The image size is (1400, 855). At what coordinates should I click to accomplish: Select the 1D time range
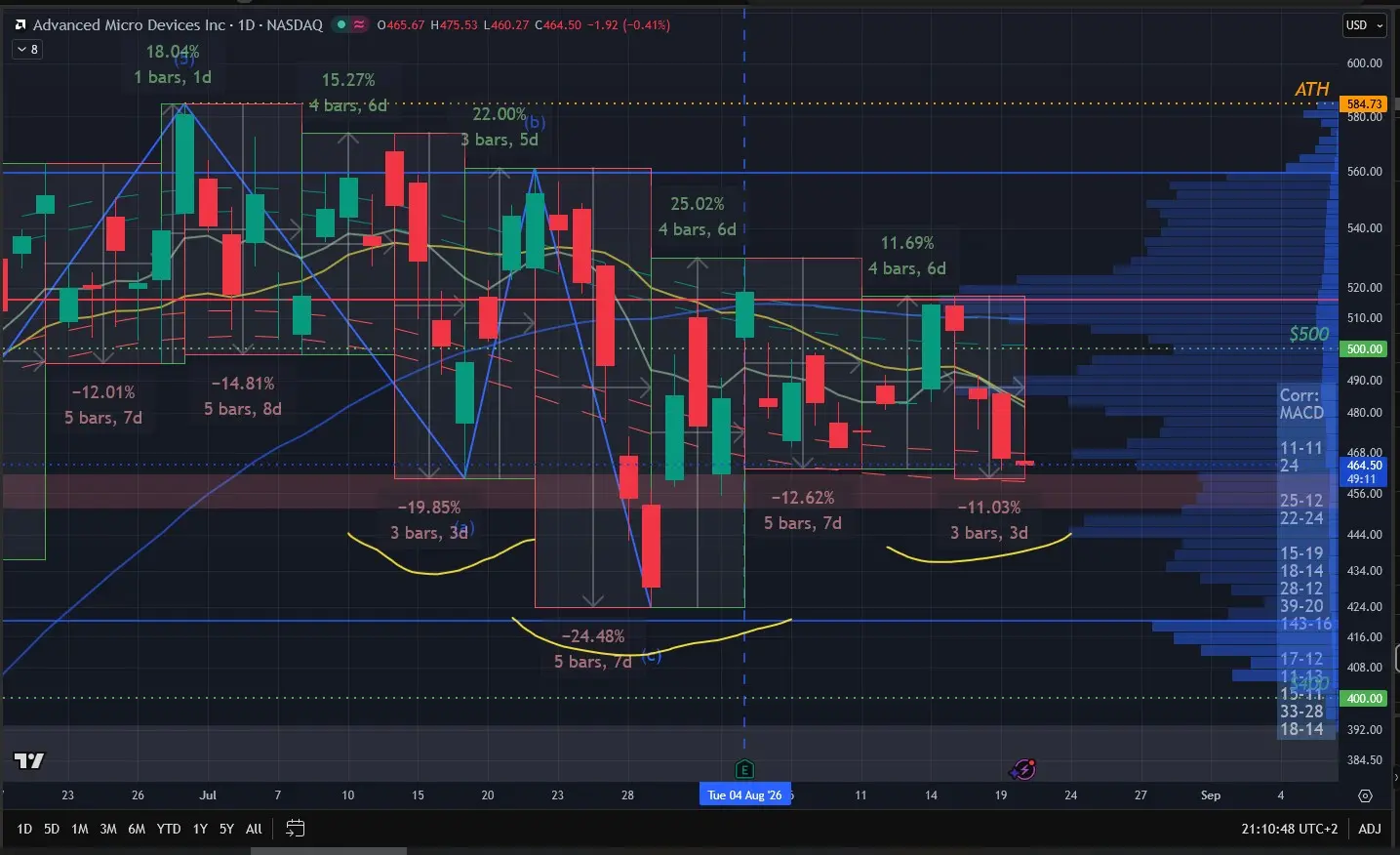(24, 829)
